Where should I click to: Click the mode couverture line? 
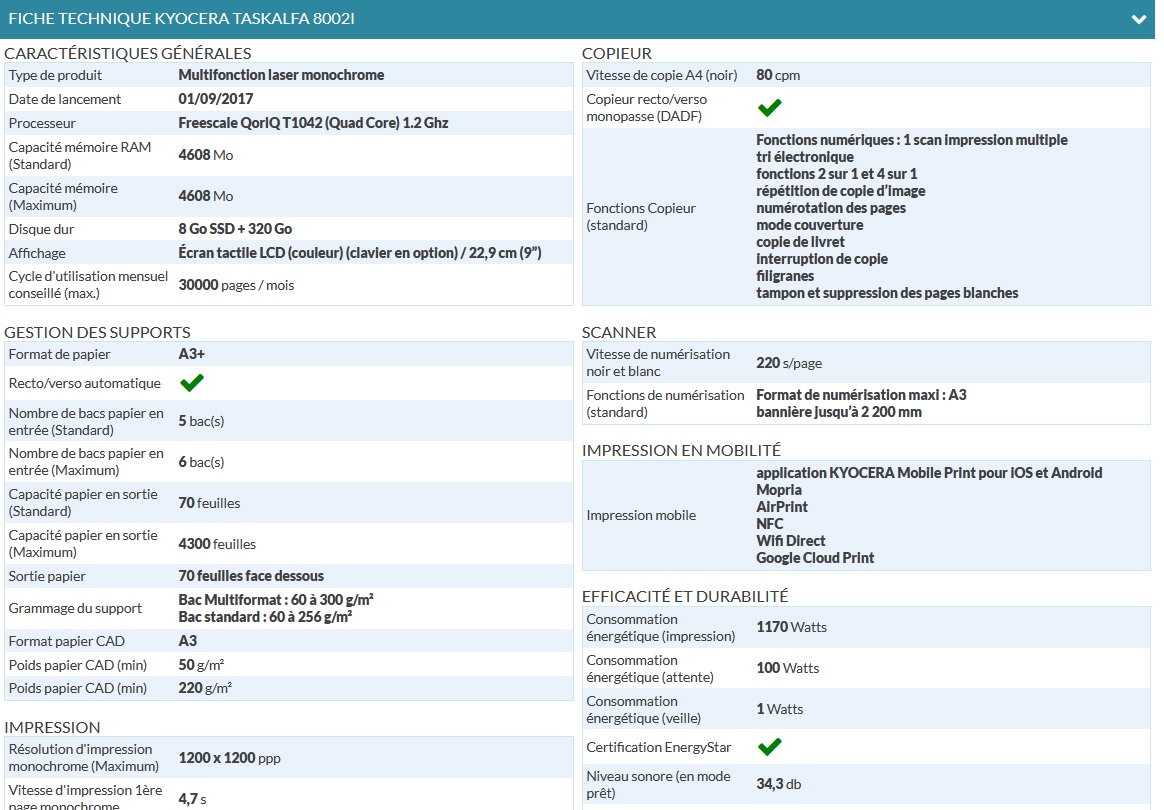tap(810, 225)
